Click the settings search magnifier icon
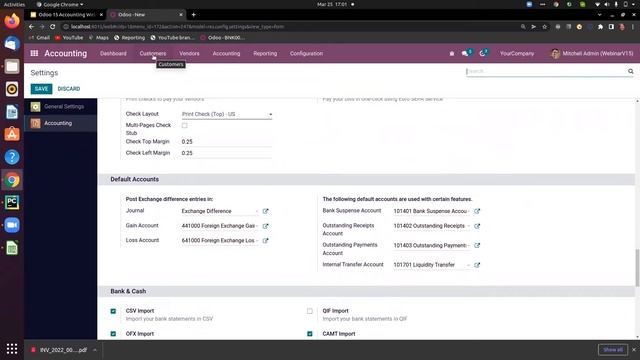Viewport: 640px width, 360px height. coord(631,71)
